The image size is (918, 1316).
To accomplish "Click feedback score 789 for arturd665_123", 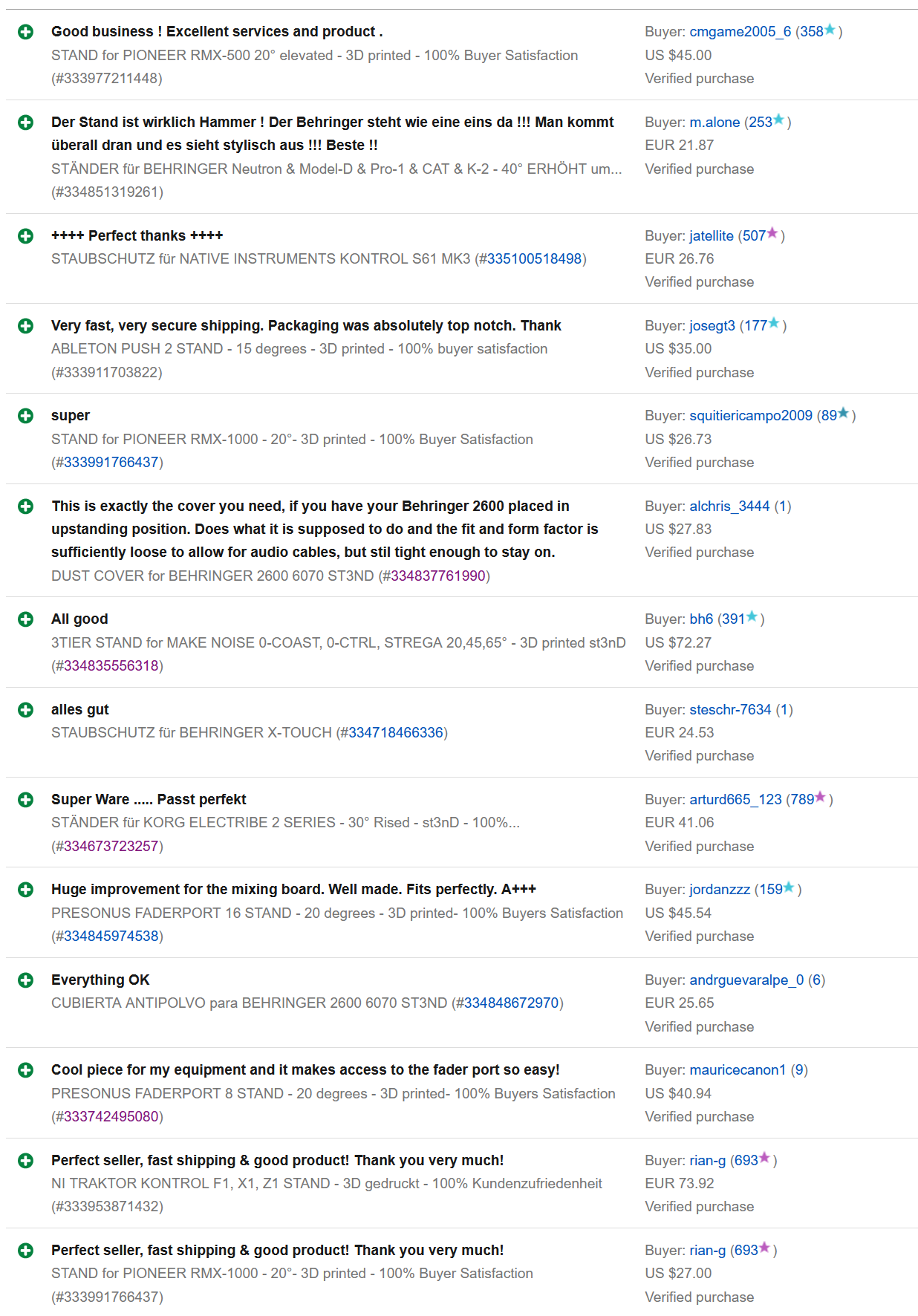I will click(x=802, y=800).
